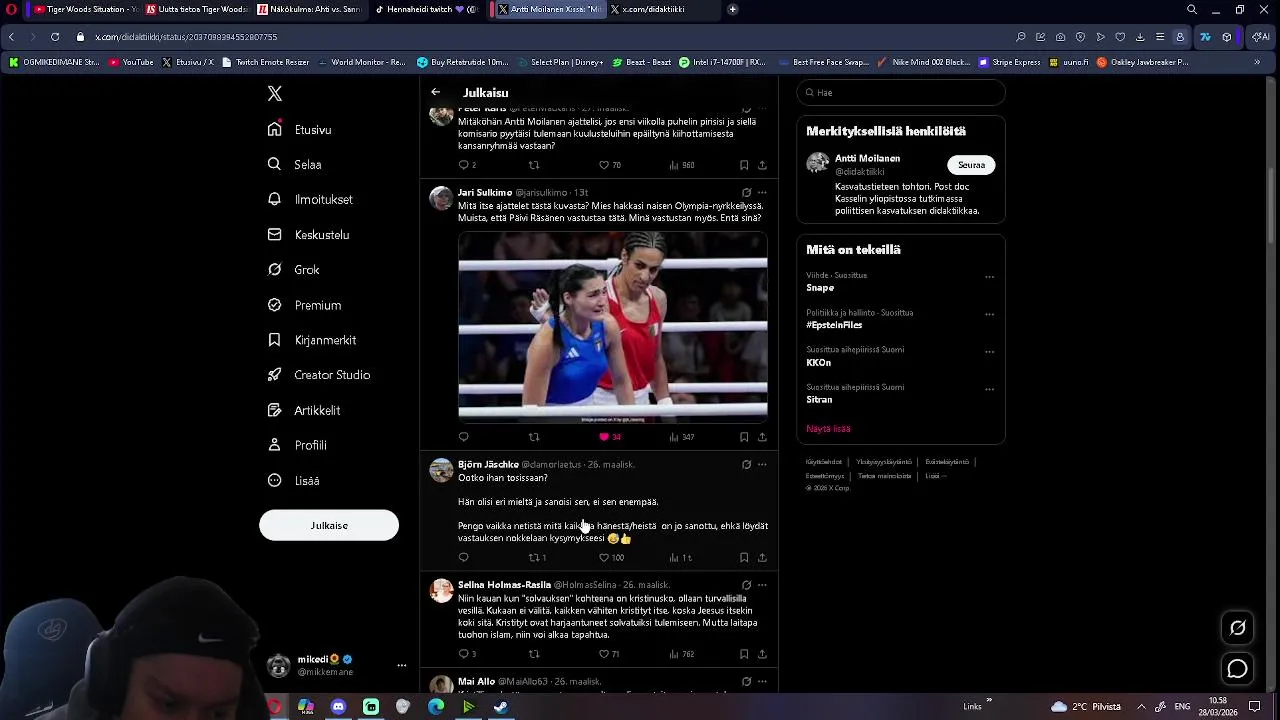1280x720 pixels.
Task: Open the taskbar notification center icon
Action: pos(1254,707)
